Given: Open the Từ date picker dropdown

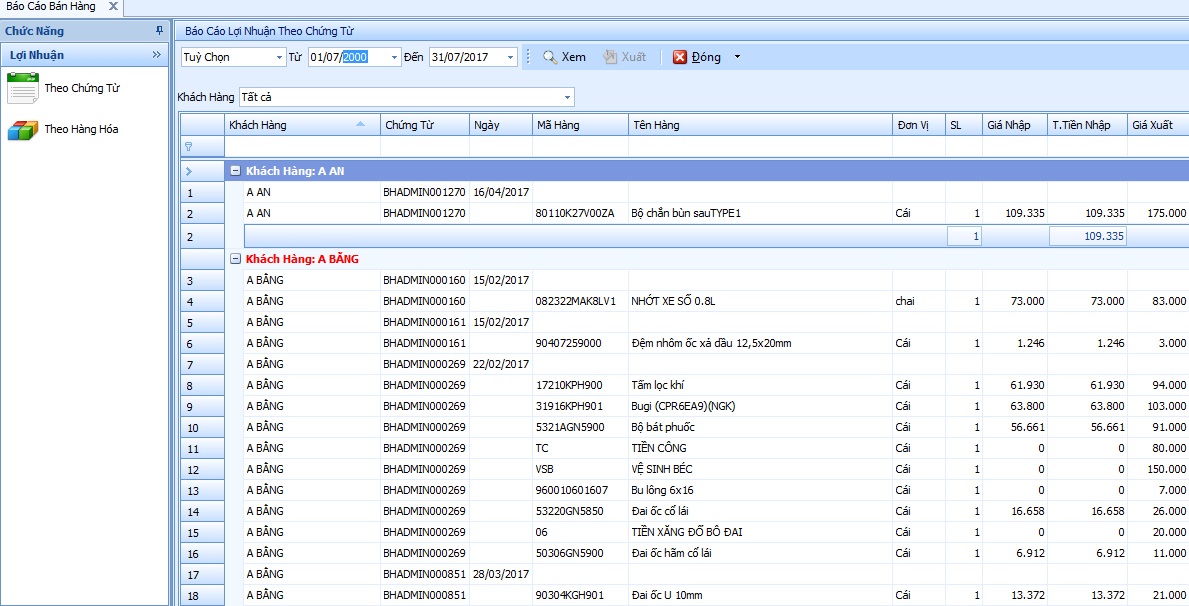Looking at the screenshot, I should (394, 58).
